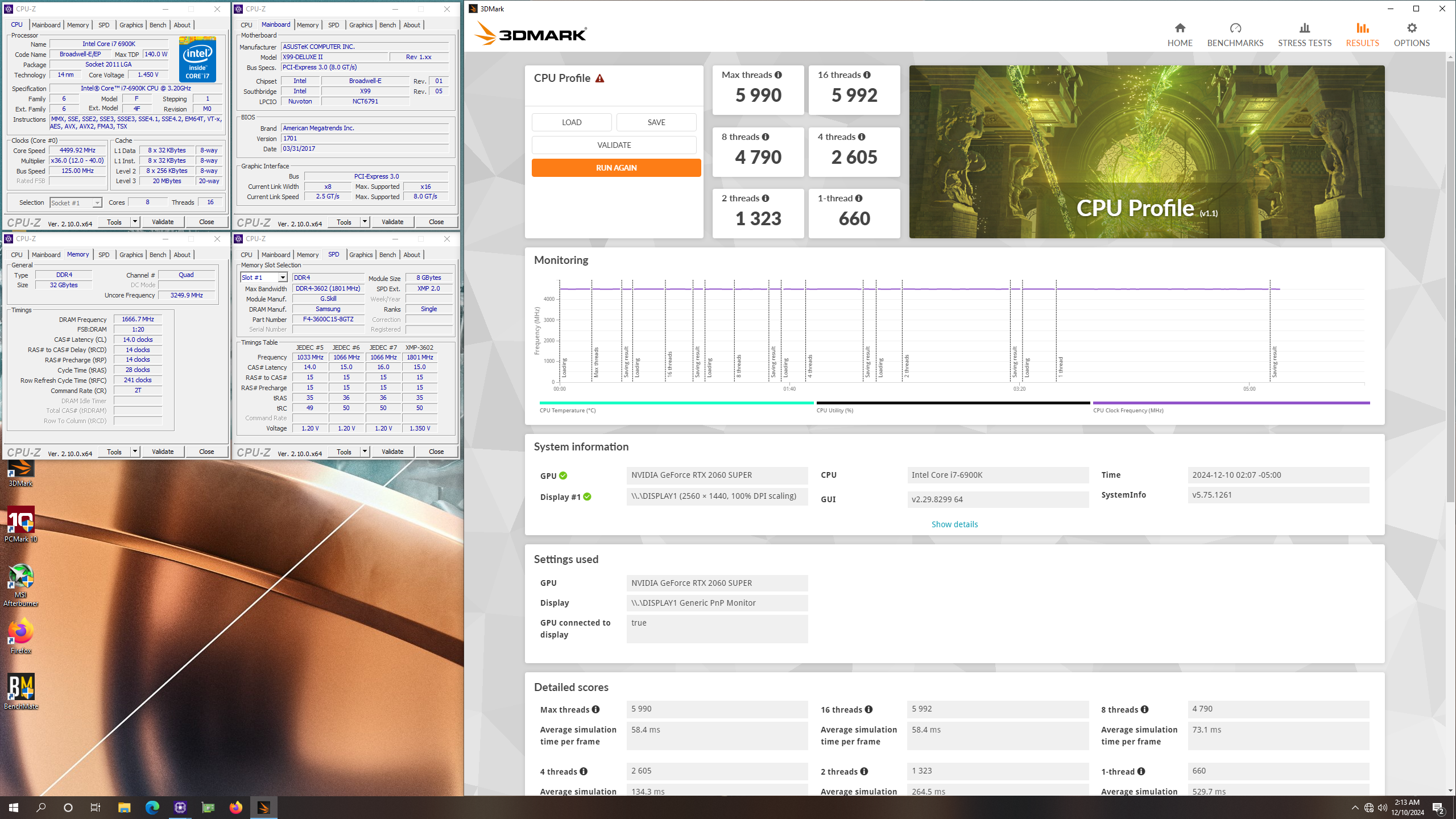The image size is (1456, 819).
Task: Click info icon beside 4 threads score tile
Action: pyautogui.click(x=862, y=137)
